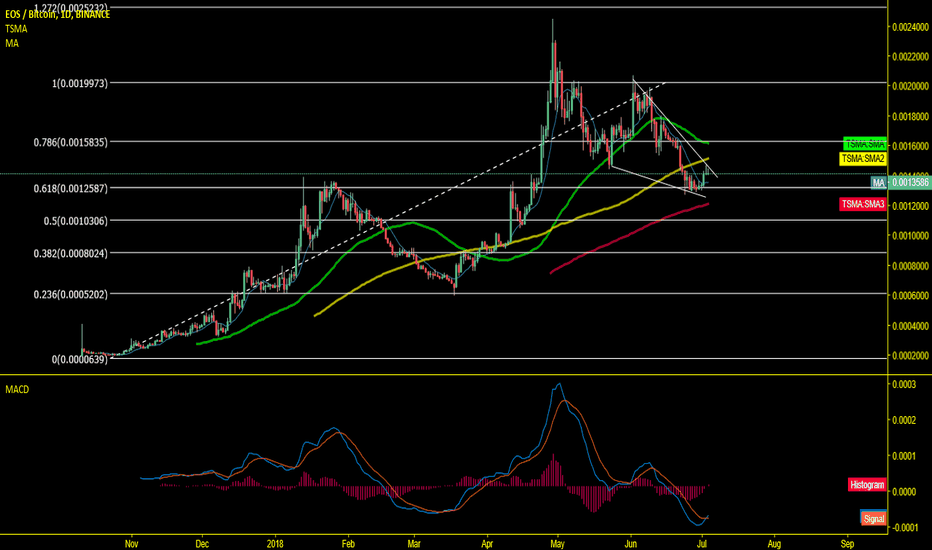Click the MACD pane label
Viewport: 932px width, 550px height.
(x=17, y=389)
